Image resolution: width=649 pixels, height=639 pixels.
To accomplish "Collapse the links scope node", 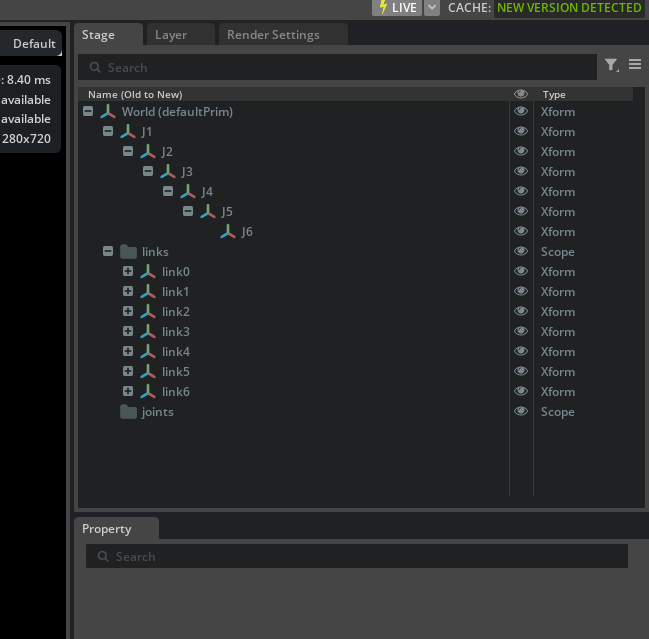I will [108, 252].
